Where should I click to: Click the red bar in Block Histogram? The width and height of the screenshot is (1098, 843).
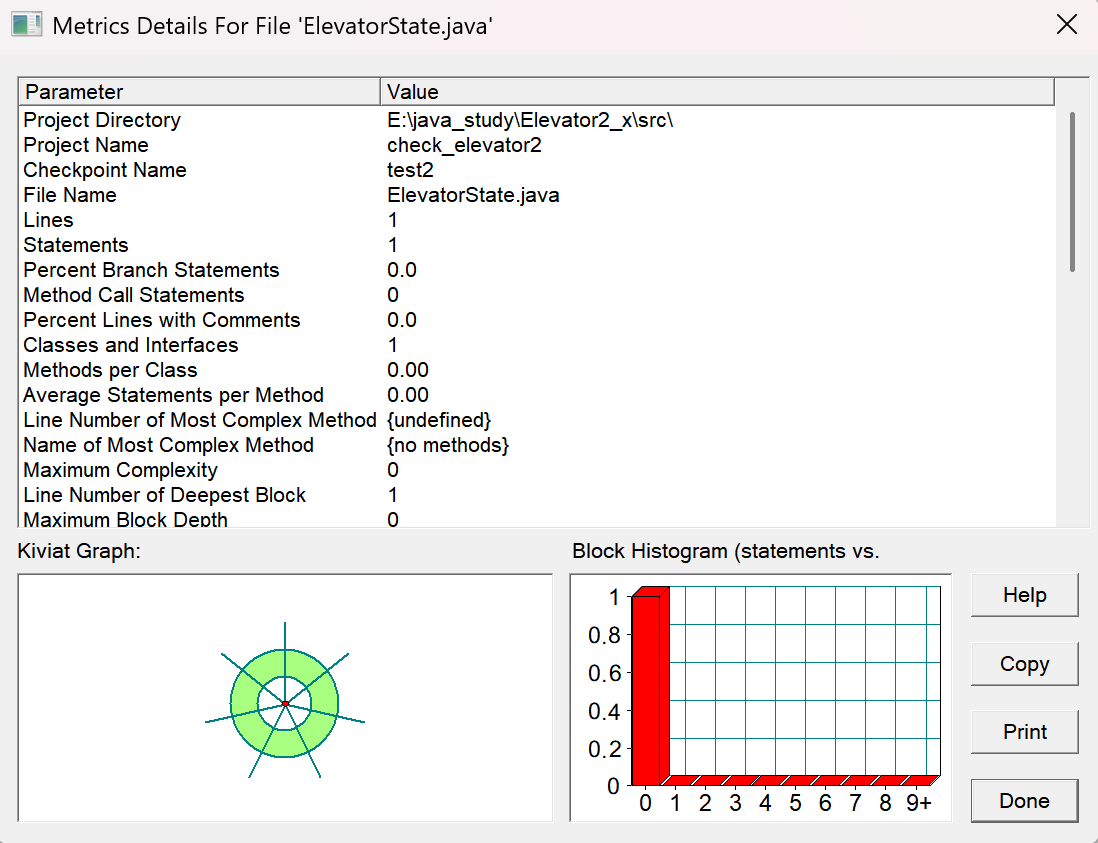tap(650, 688)
